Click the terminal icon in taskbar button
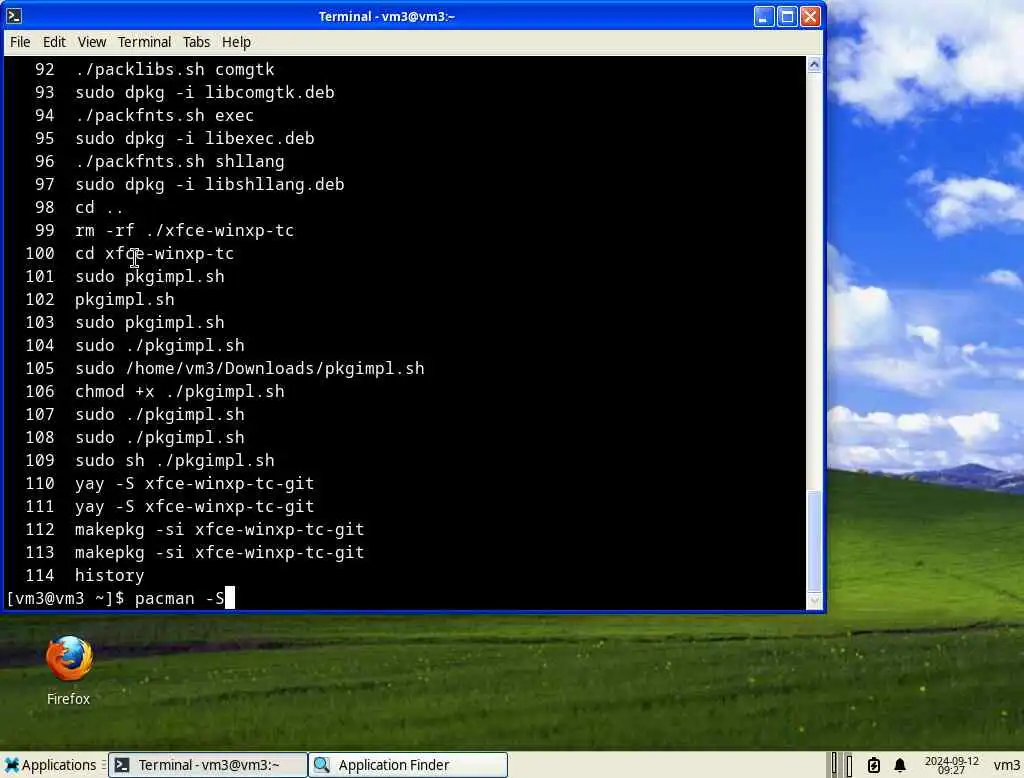 [121, 765]
